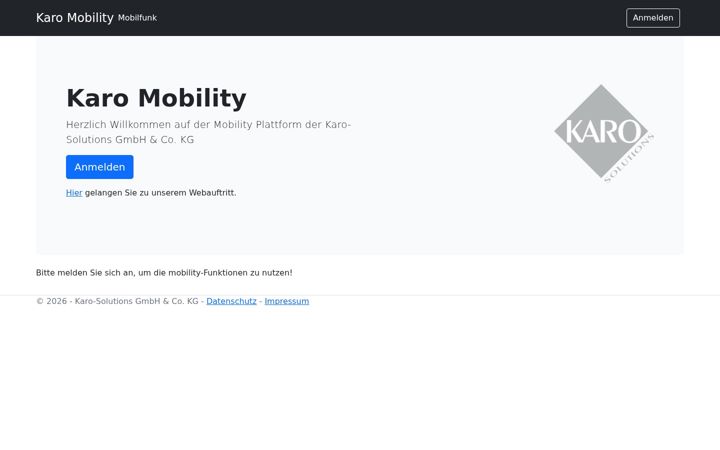Open the Datenschutz footer link
This screenshot has width=720, height=450.
point(231,301)
